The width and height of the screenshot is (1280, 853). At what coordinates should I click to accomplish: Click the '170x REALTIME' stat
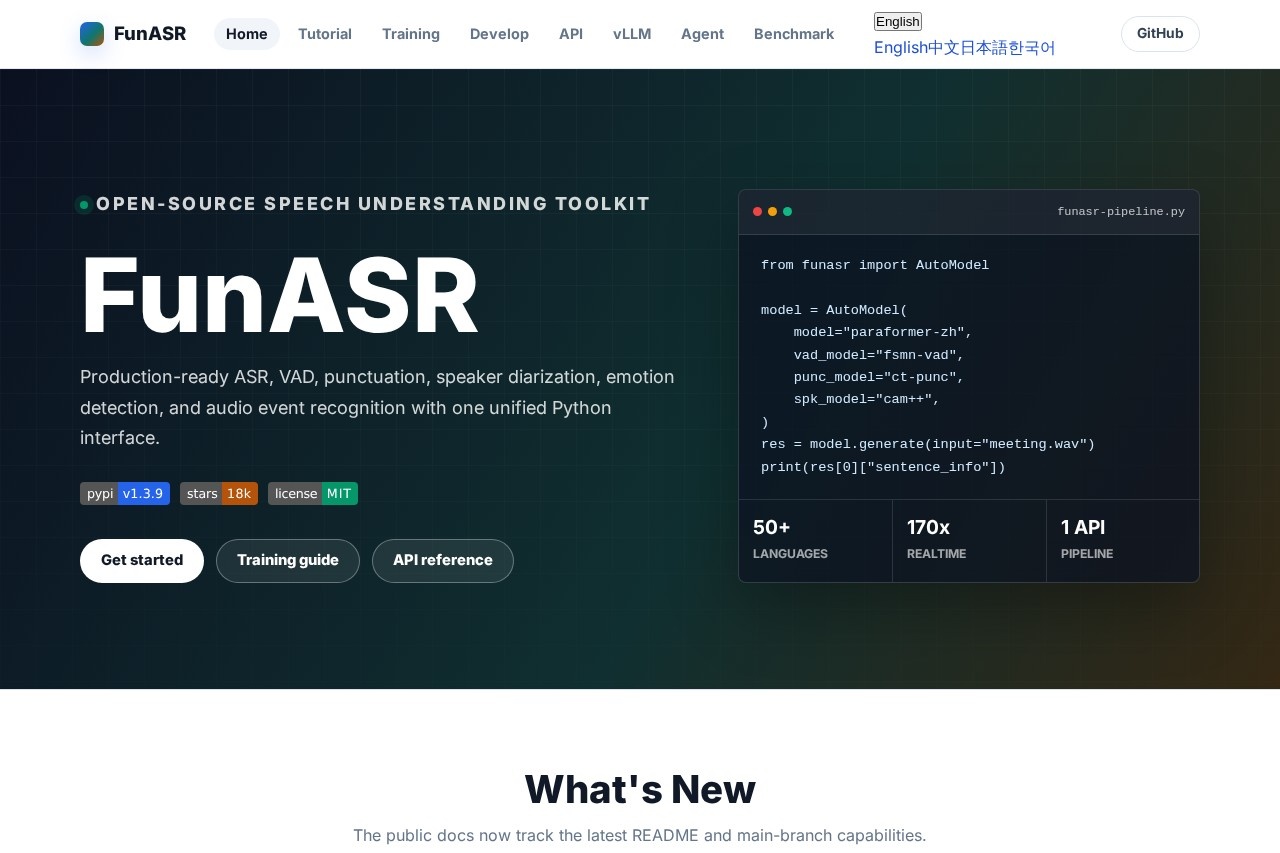coord(969,540)
